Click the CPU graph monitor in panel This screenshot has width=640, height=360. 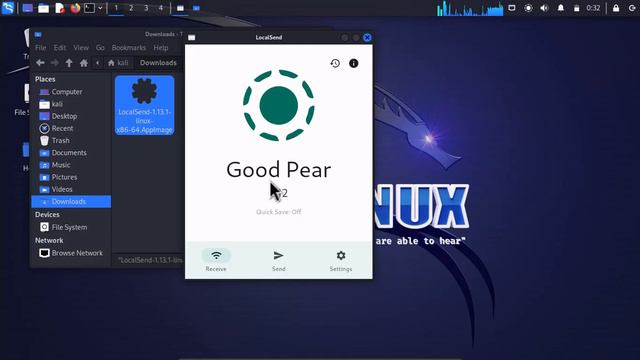470,8
